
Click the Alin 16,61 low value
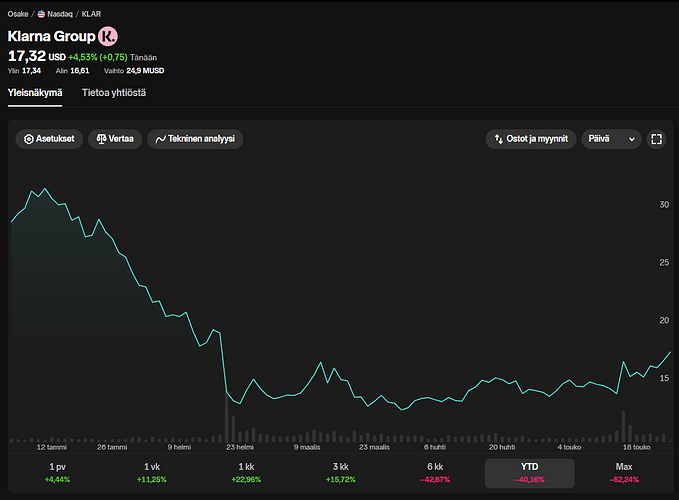pos(72,71)
